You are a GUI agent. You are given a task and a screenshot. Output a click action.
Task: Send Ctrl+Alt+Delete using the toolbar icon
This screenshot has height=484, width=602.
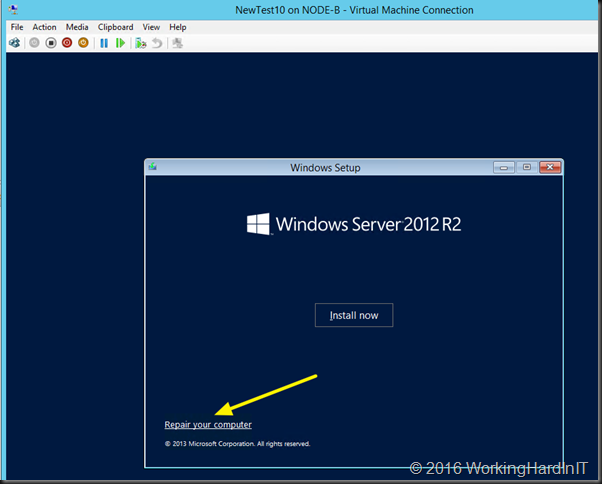tap(15, 43)
